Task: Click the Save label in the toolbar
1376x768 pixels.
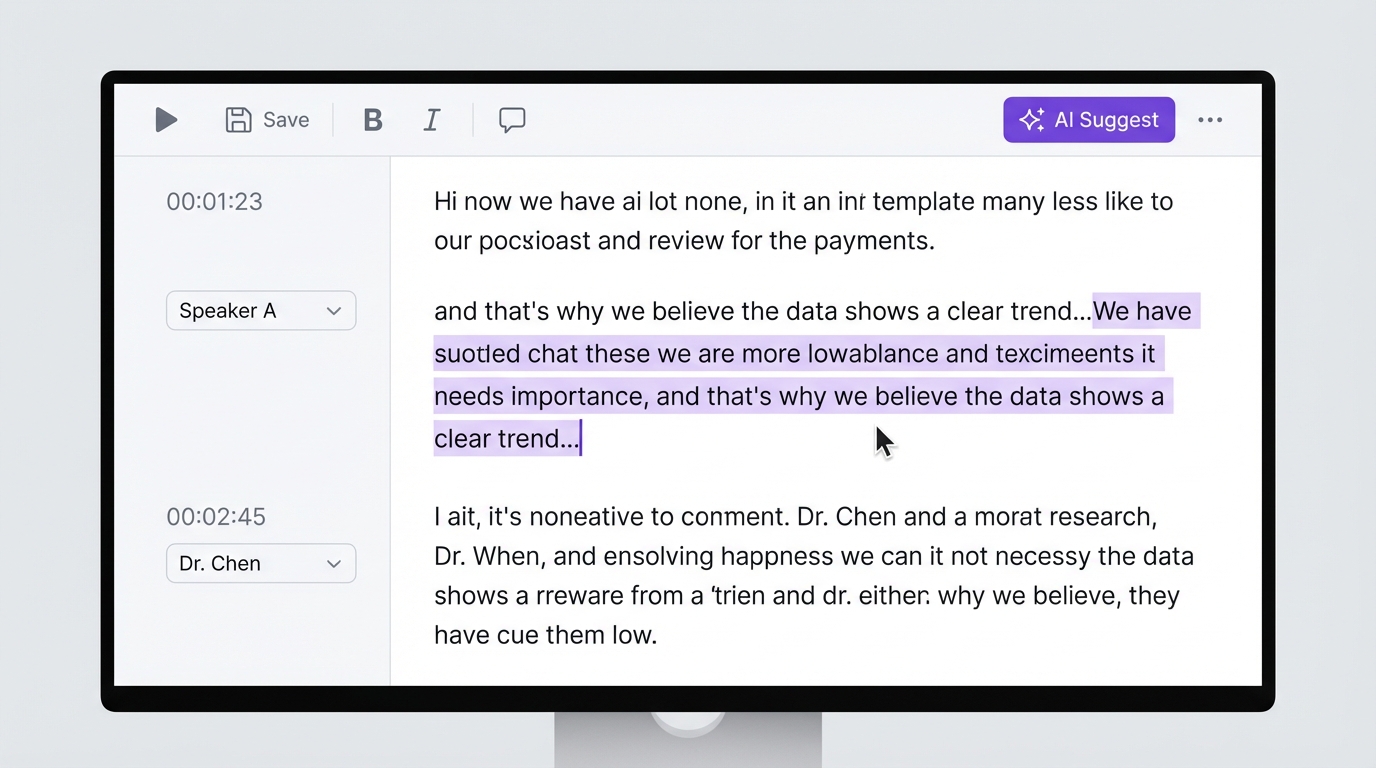Action: [285, 119]
